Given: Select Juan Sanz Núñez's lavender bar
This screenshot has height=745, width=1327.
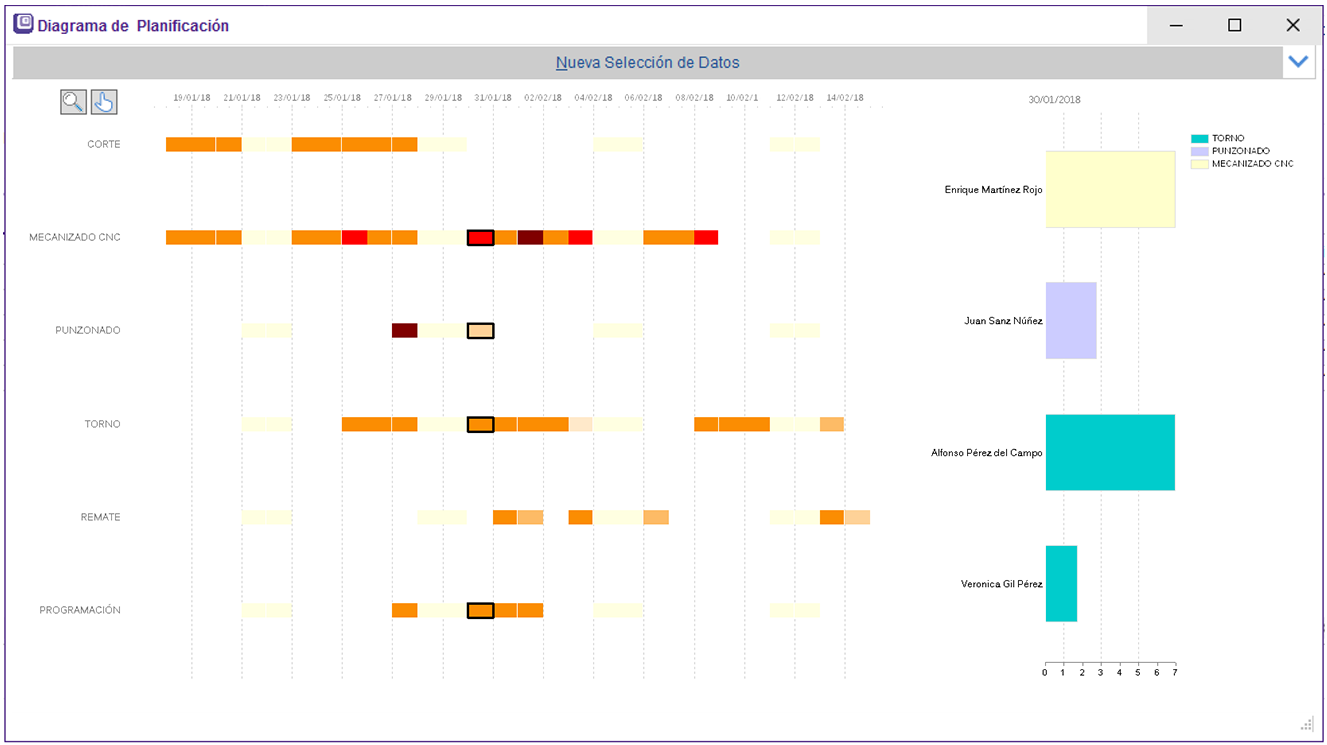Looking at the screenshot, I should (x=1071, y=320).
